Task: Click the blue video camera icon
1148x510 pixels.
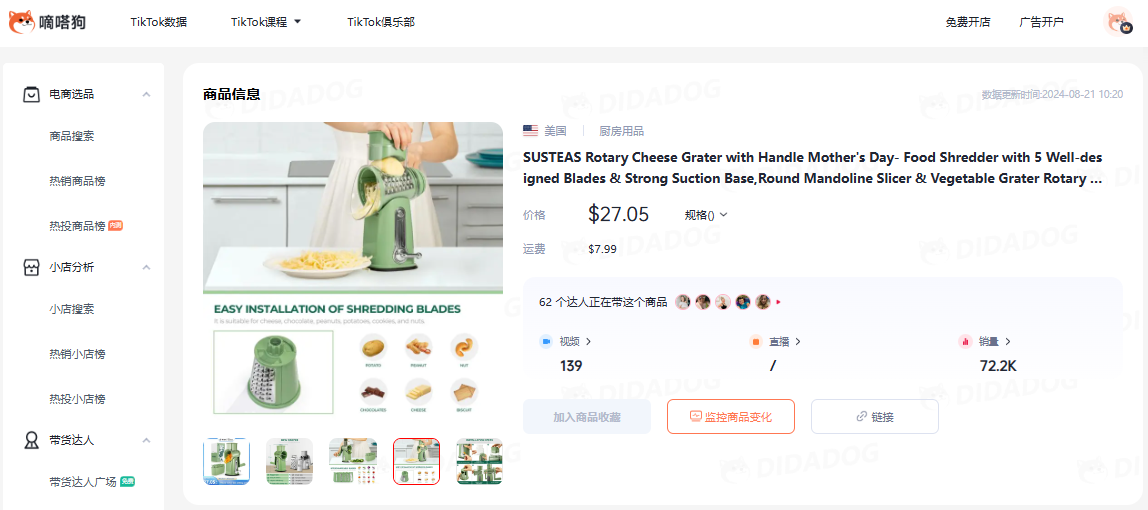Action: (545, 341)
